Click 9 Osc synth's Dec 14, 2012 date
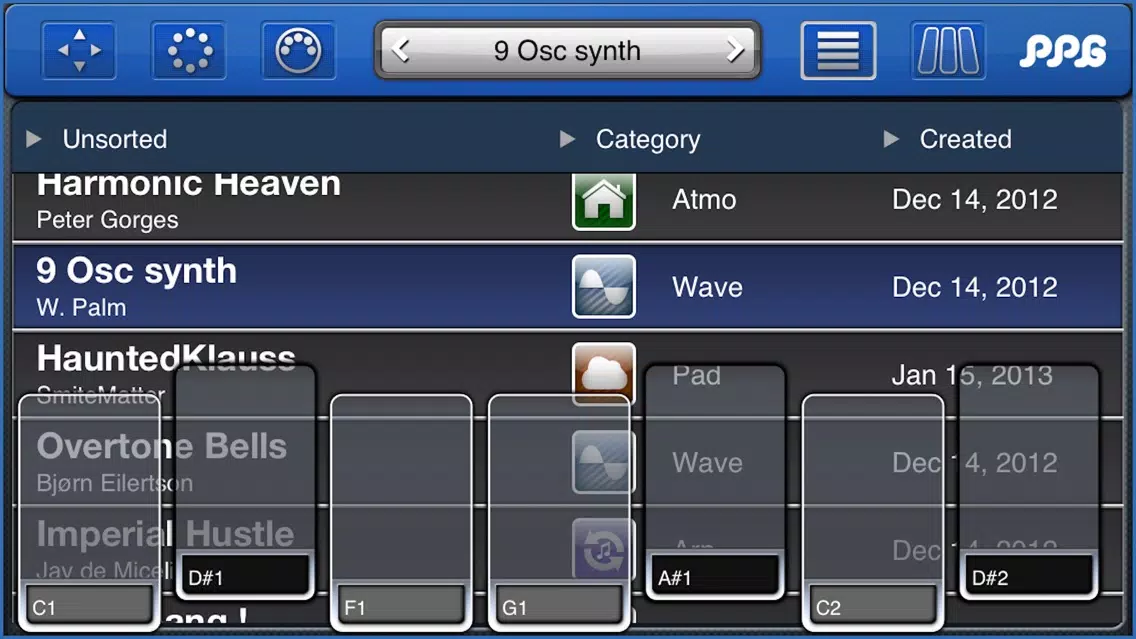Viewport: 1136px width, 639px height. [x=974, y=287]
